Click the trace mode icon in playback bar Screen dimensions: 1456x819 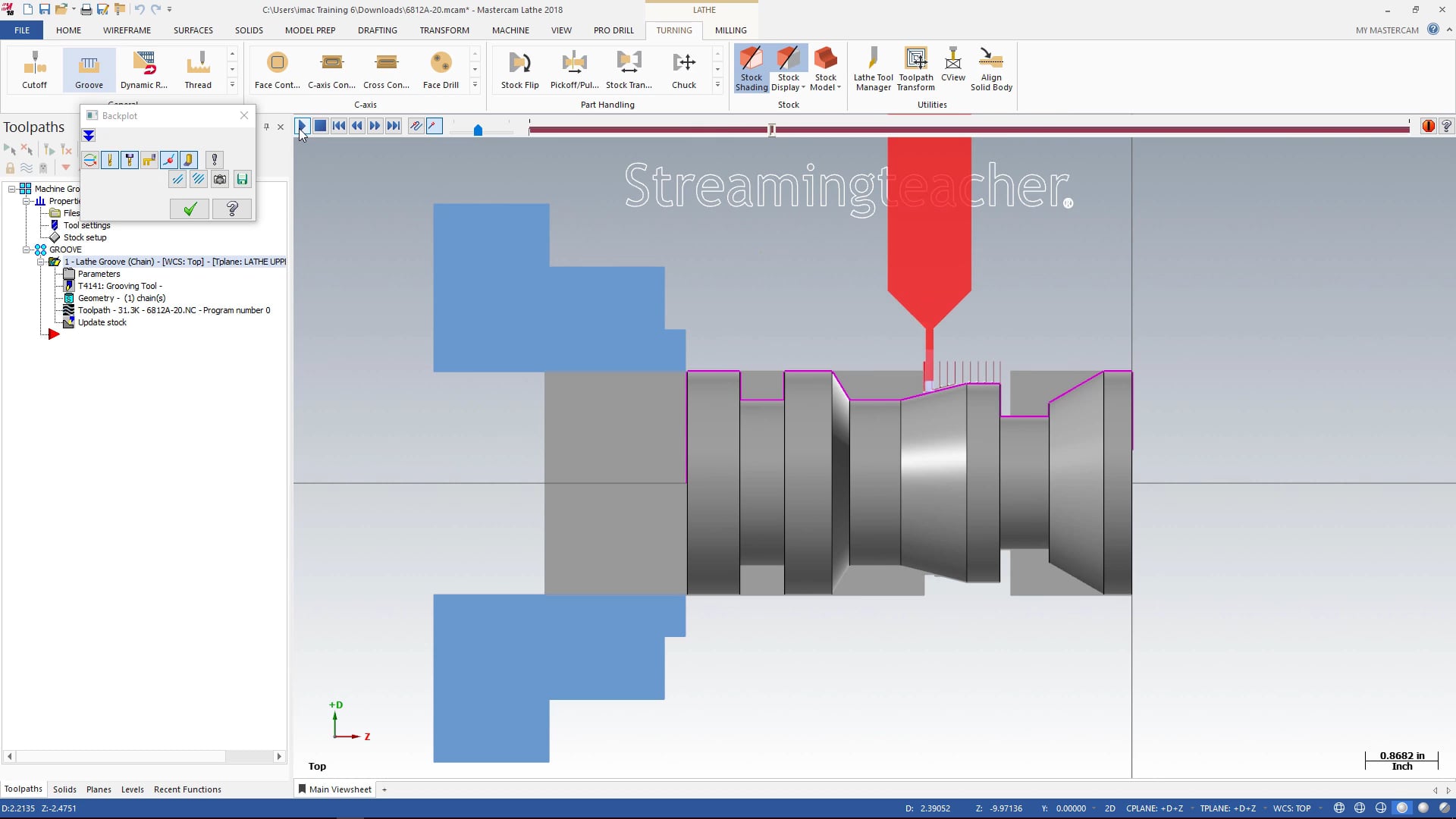pyautogui.click(x=416, y=126)
